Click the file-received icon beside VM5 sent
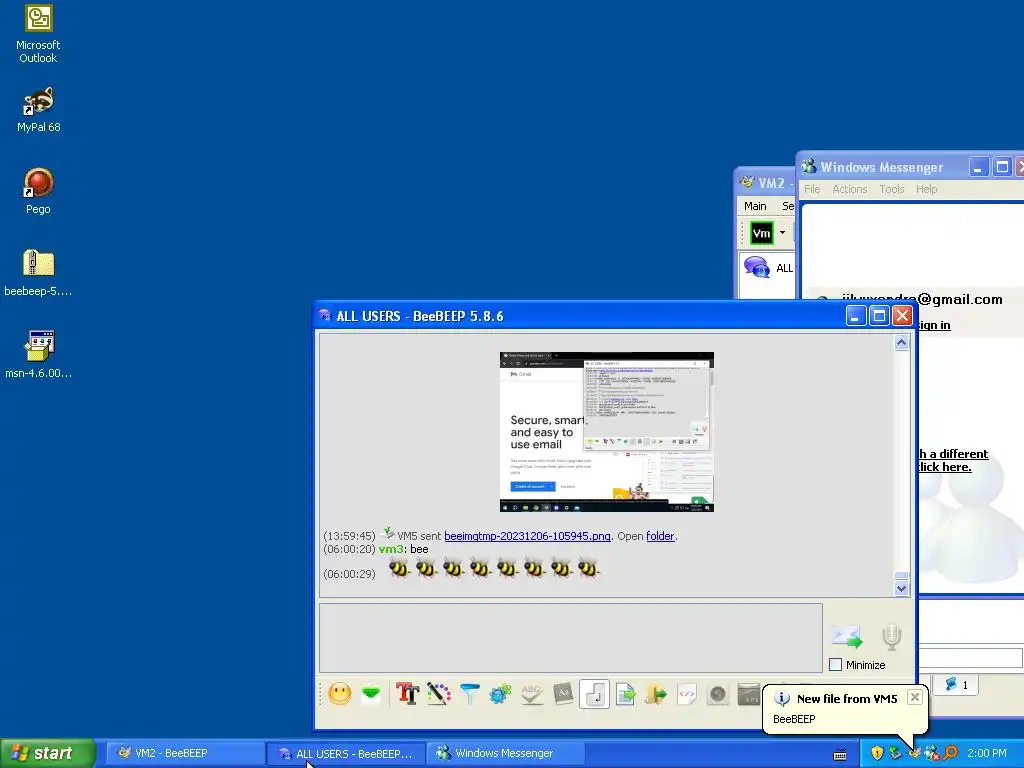This screenshot has width=1024, height=768. click(x=388, y=534)
